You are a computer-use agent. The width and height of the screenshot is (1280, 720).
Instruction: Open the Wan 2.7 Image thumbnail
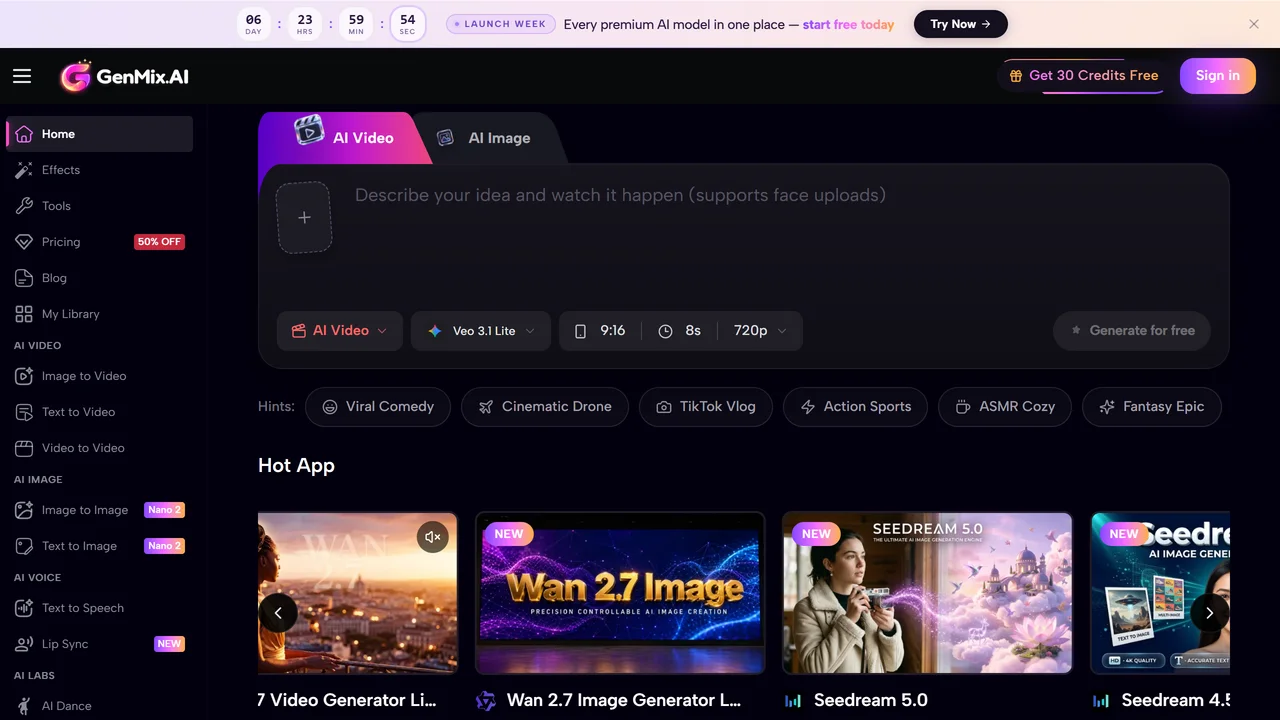[620, 593]
